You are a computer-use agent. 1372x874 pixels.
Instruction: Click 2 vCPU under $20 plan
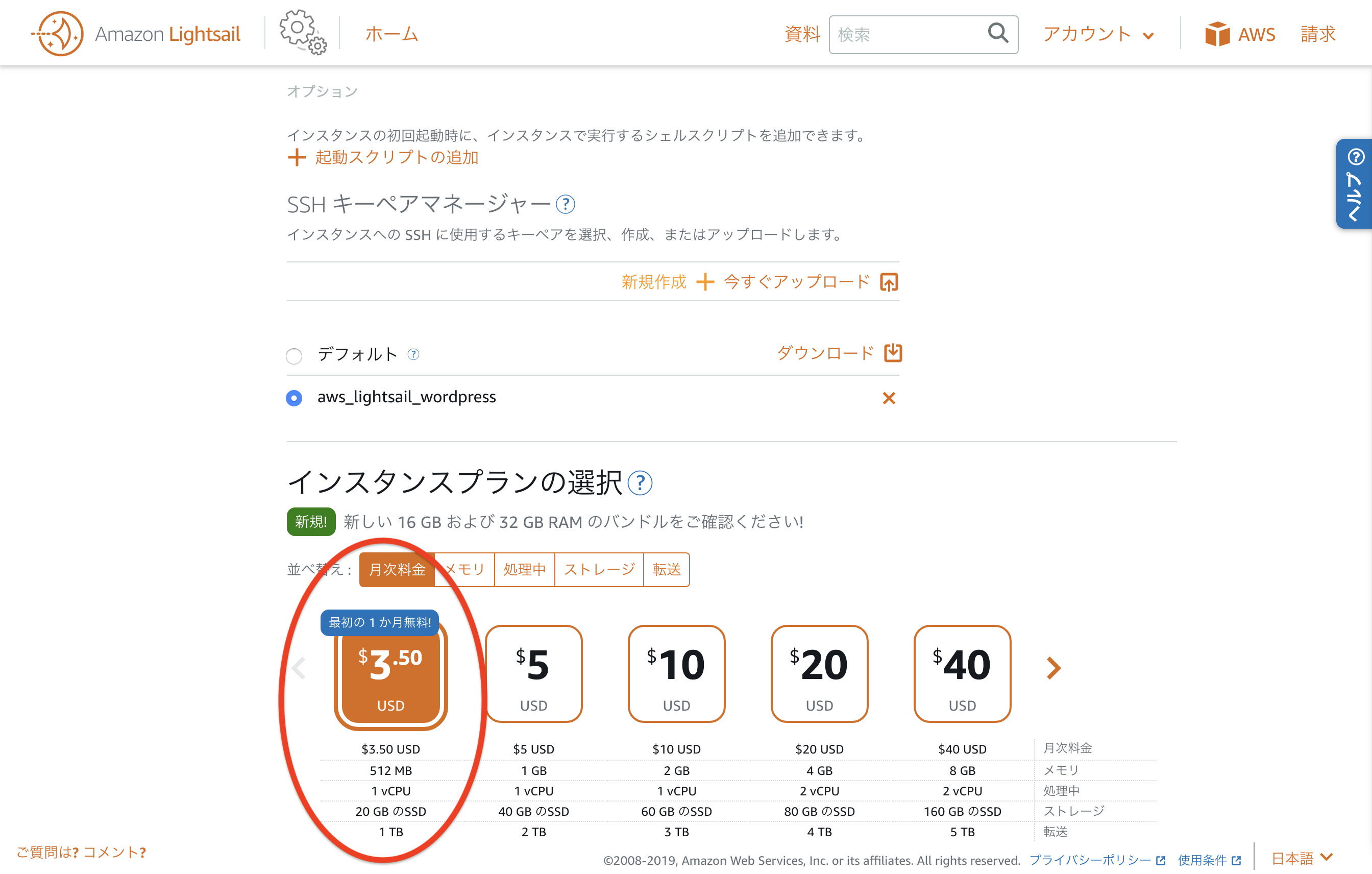pyautogui.click(x=819, y=791)
